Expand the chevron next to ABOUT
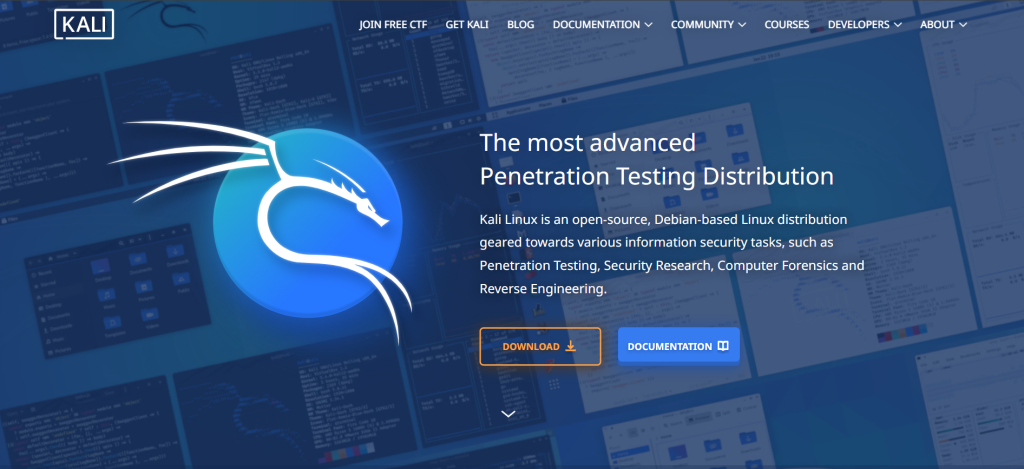1024x469 pixels. (962, 25)
